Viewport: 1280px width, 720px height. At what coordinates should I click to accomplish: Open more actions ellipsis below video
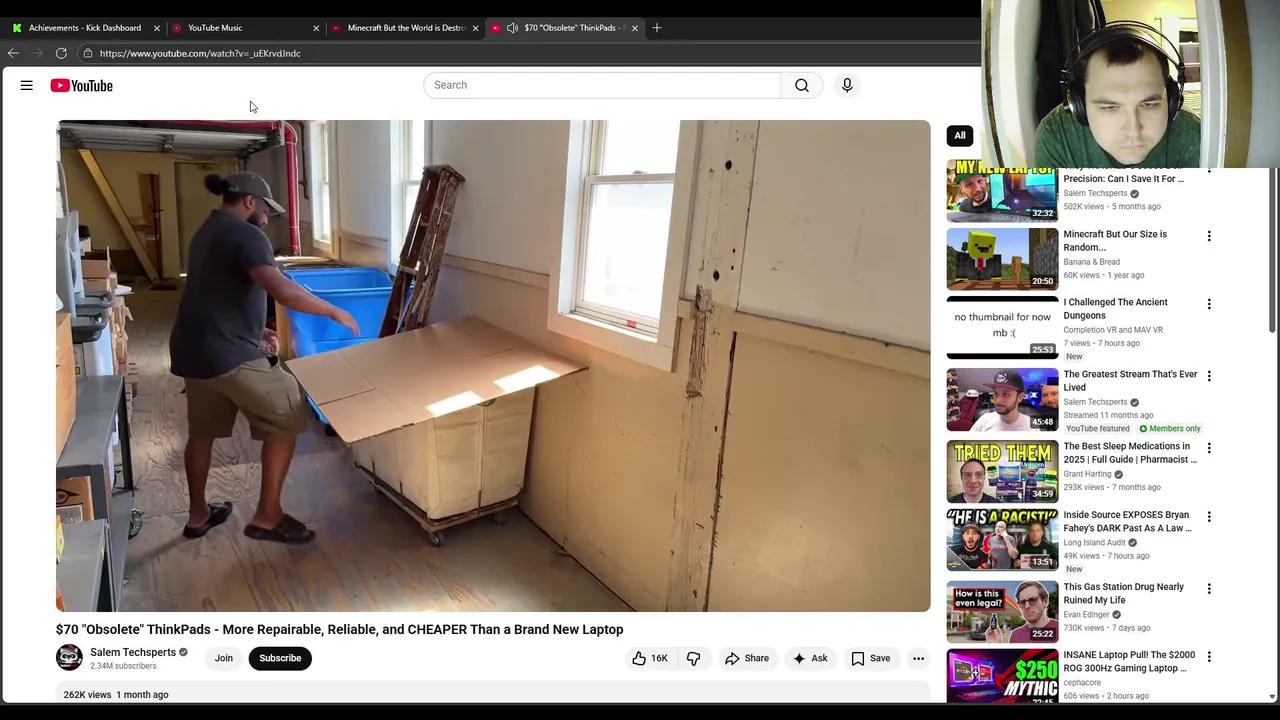pos(918,658)
